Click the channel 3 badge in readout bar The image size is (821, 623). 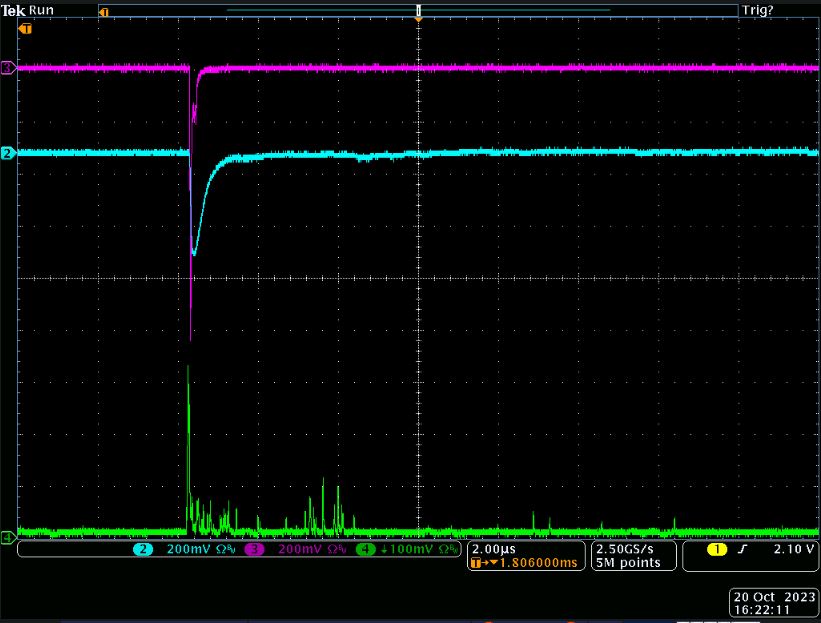tap(254, 549)
